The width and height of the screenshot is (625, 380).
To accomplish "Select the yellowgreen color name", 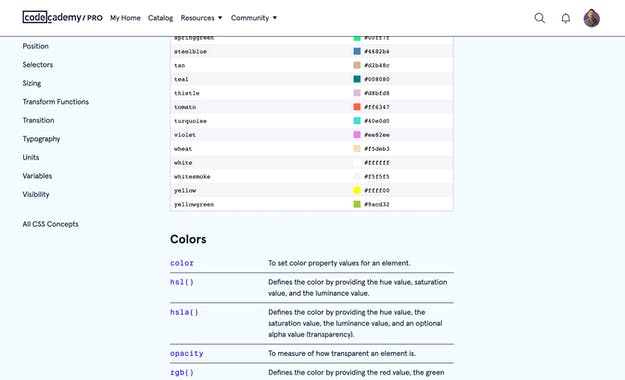I will (x=194, y=205).
